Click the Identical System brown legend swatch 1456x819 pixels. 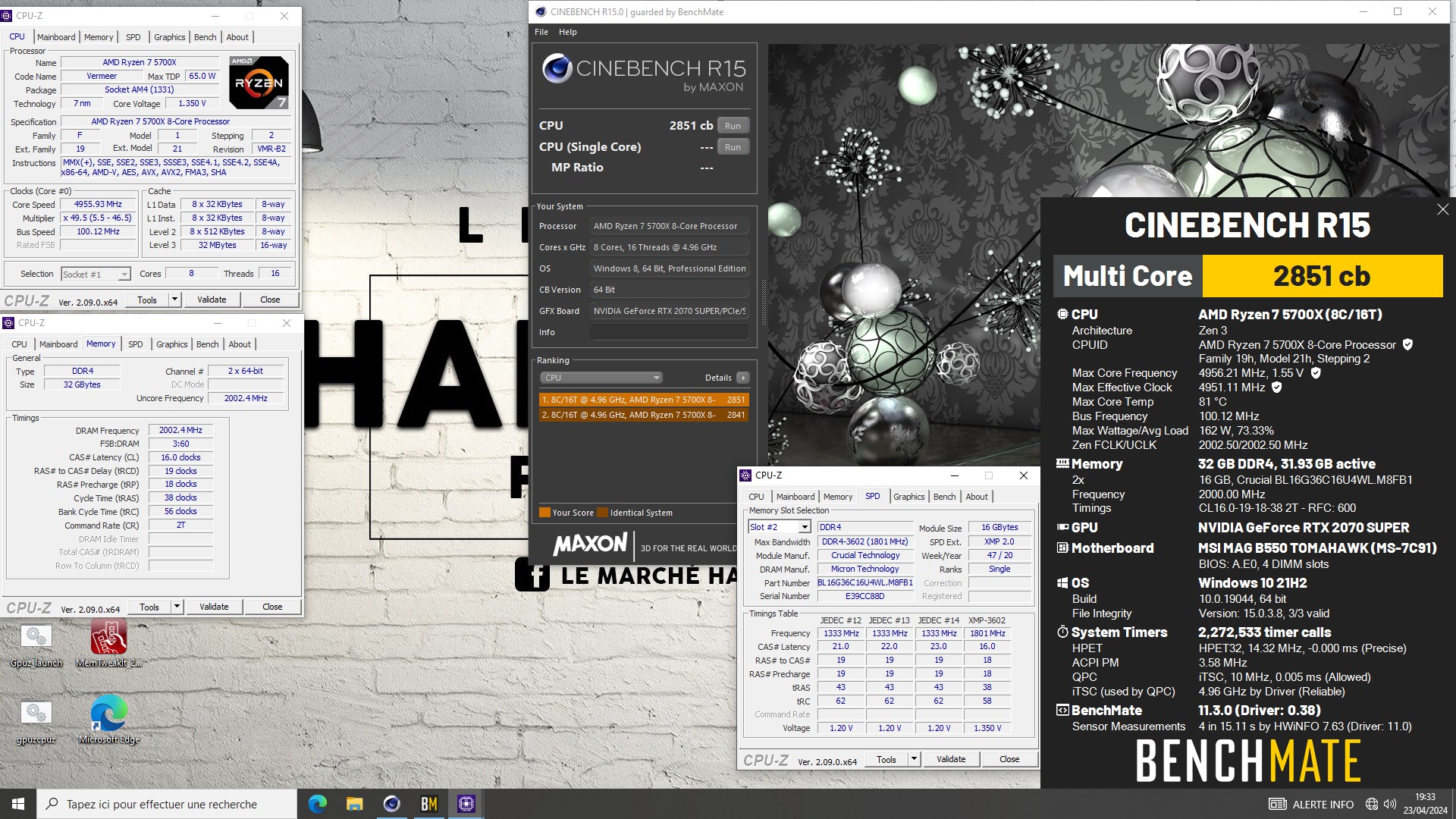tap(602, 513)
